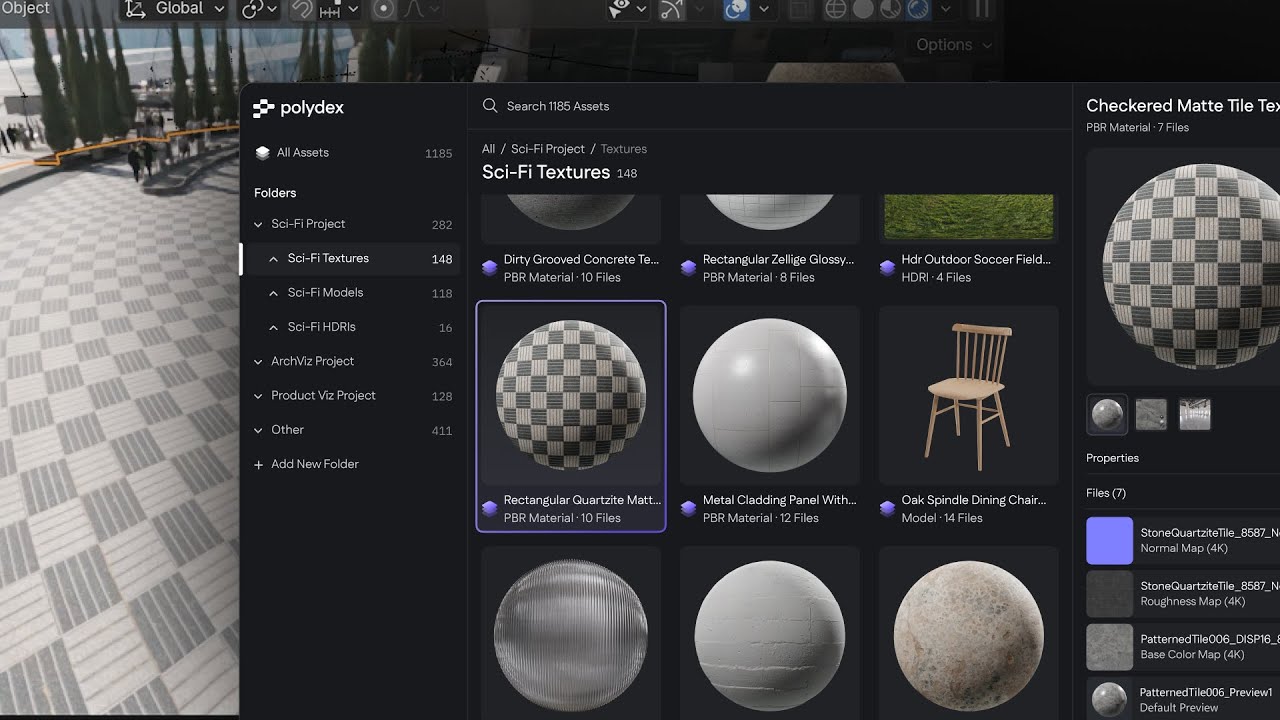Click the Base Color Map file thumbnail
Image resolution: width=1280 pixels, height=720 pixels.
tap(1109, 647)
